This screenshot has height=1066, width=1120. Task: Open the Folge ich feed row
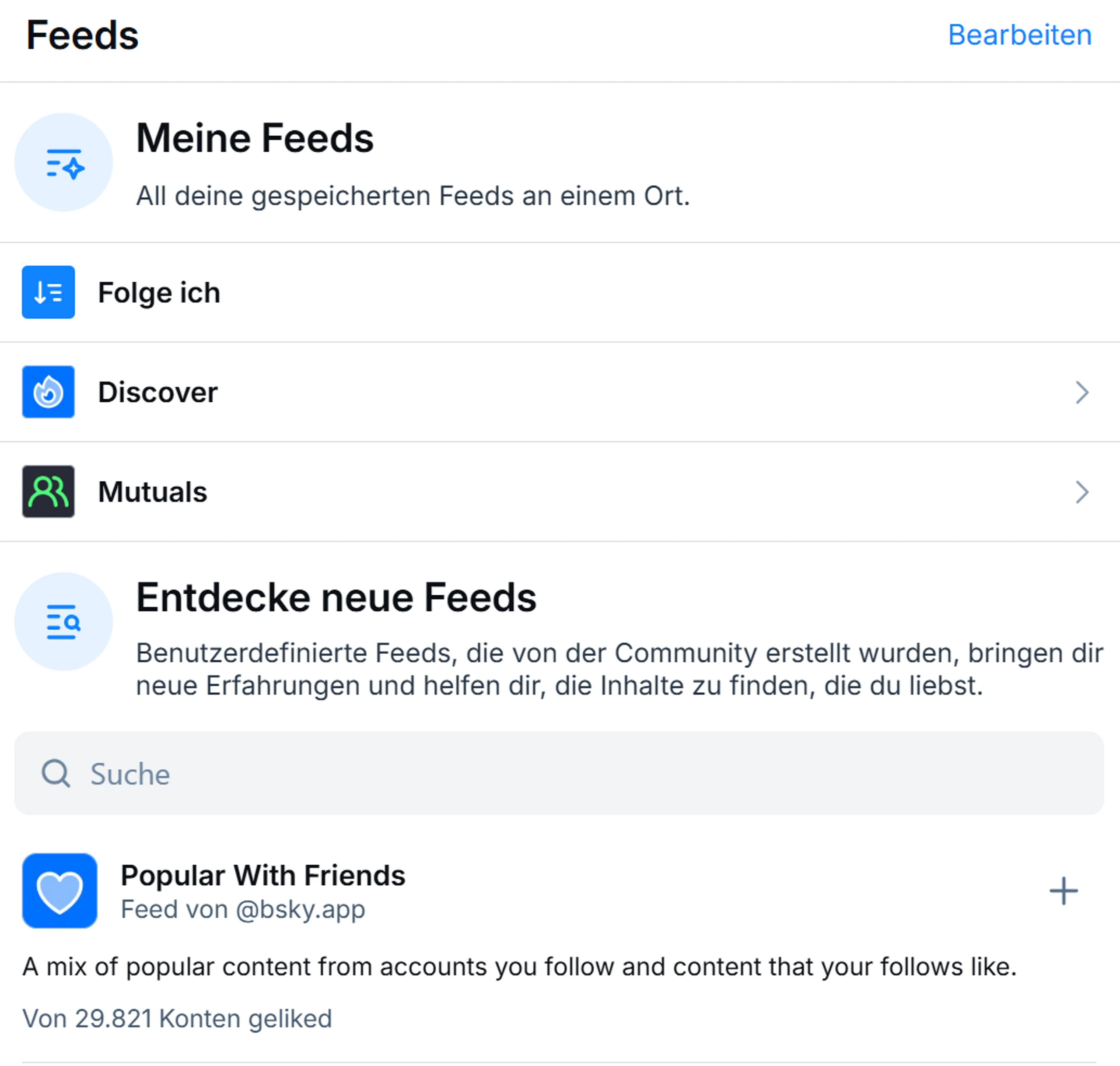pos(560,292)
